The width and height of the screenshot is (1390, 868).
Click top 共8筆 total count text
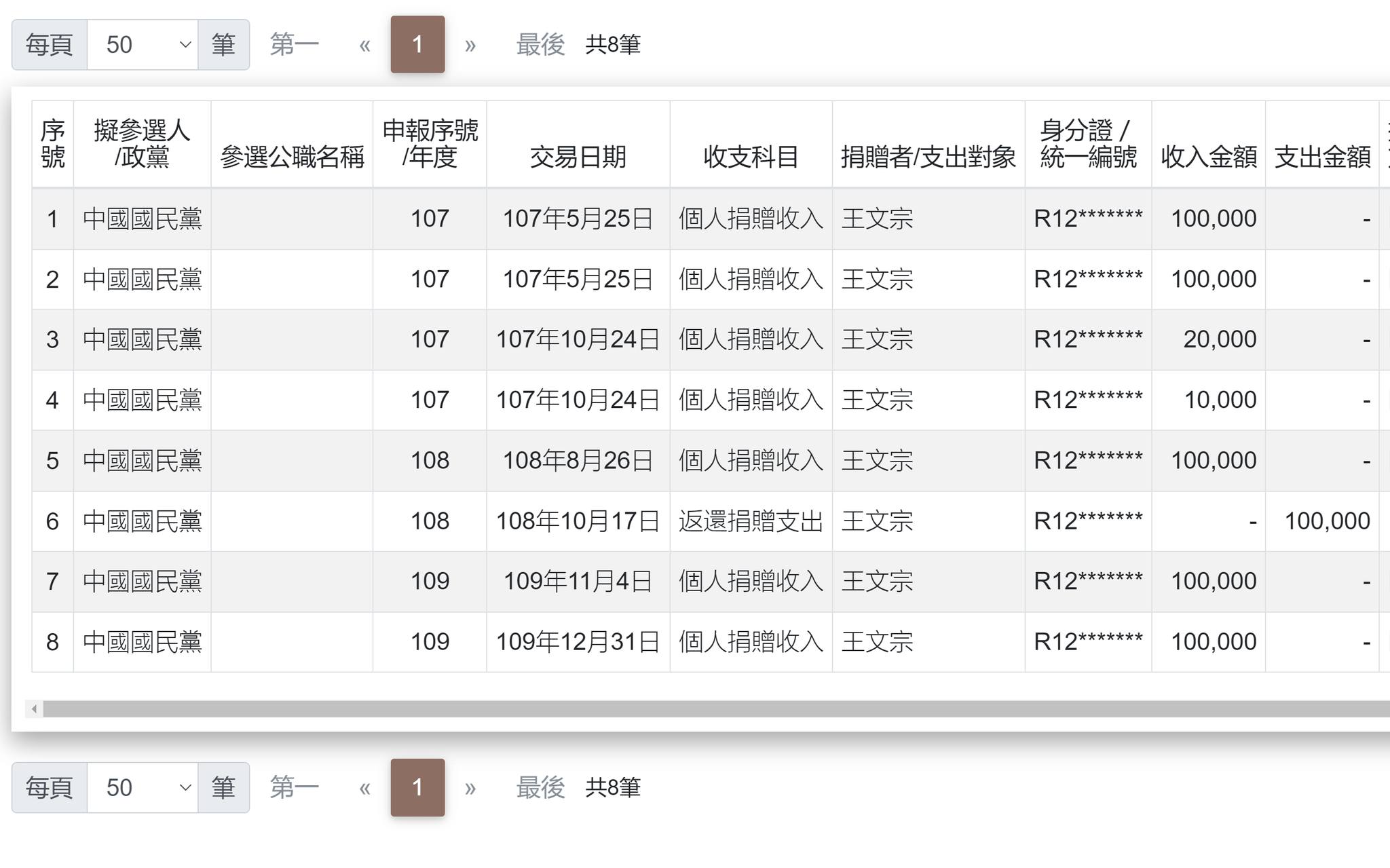click(x=613, y=45)
